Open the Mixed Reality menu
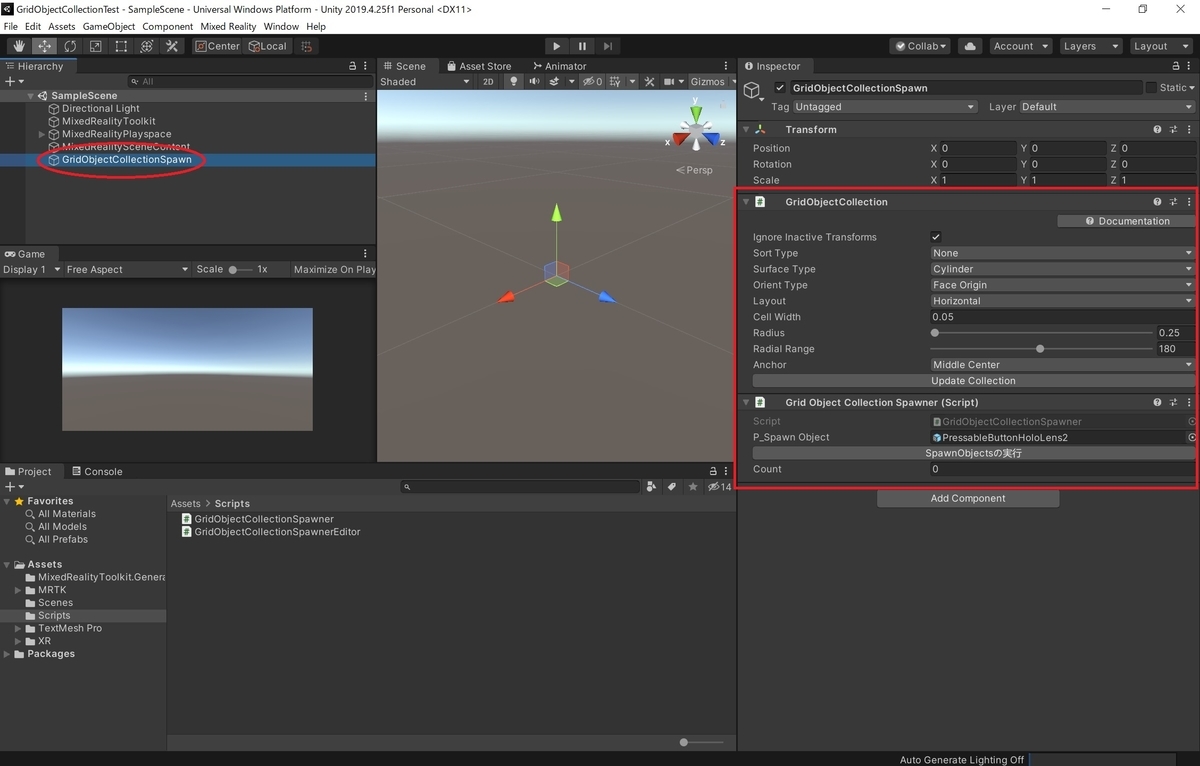The image size is (1200, 766). [x=228, y=26]
